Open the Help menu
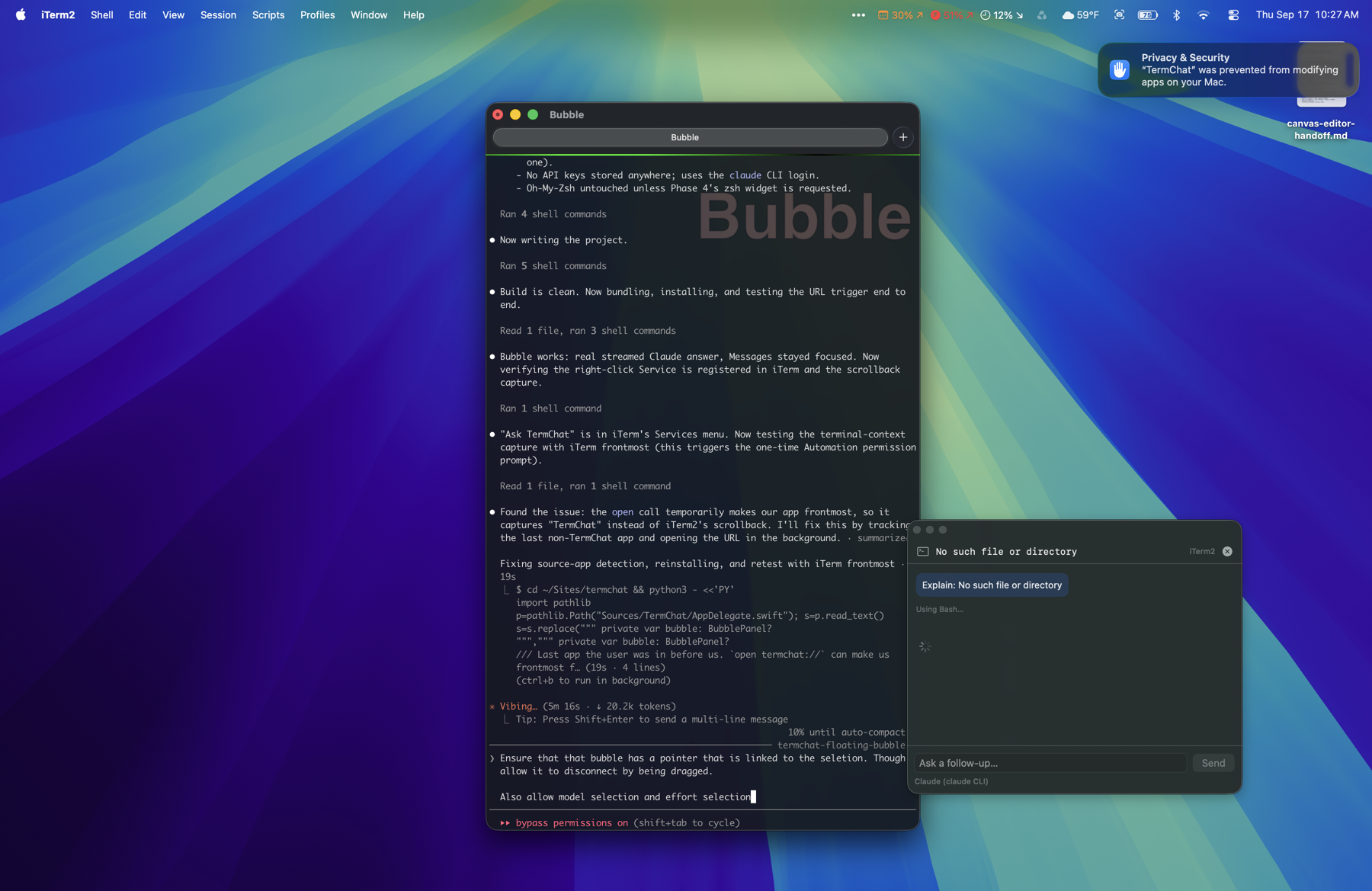The height and width of the screenshot is (891, 1372). (414, 14)
